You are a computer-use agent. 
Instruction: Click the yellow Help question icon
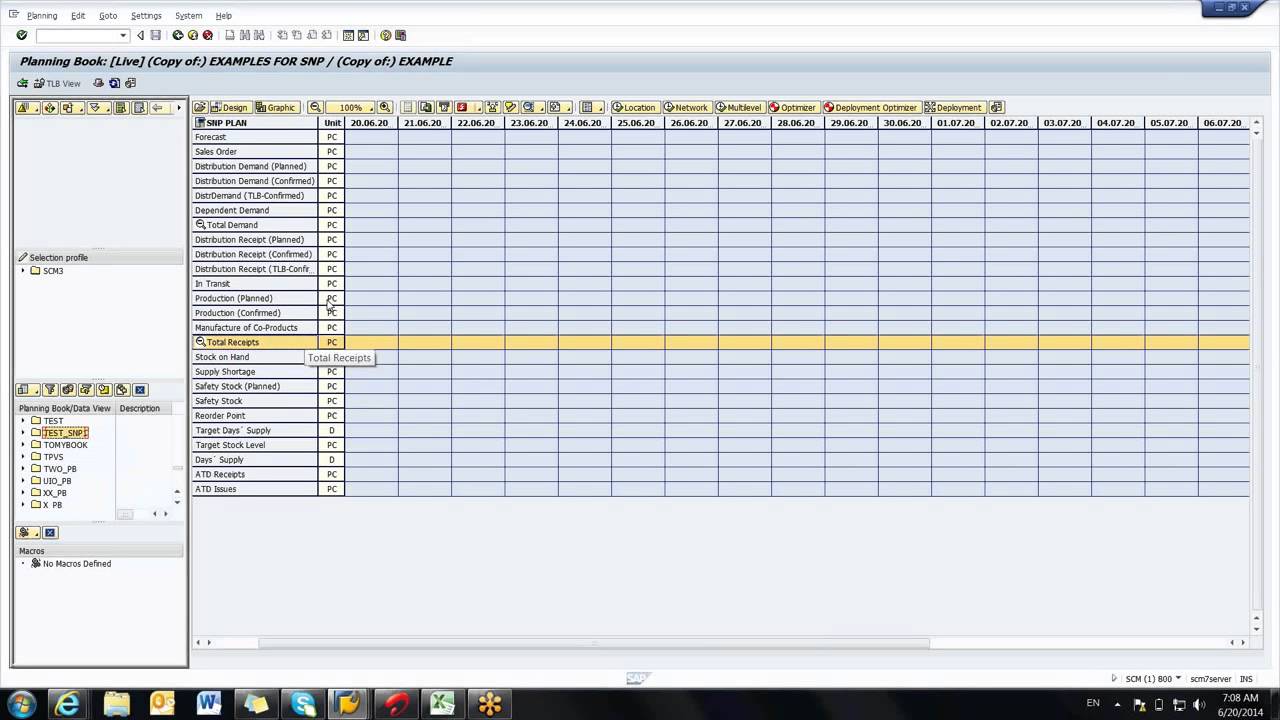click(386, 35)
